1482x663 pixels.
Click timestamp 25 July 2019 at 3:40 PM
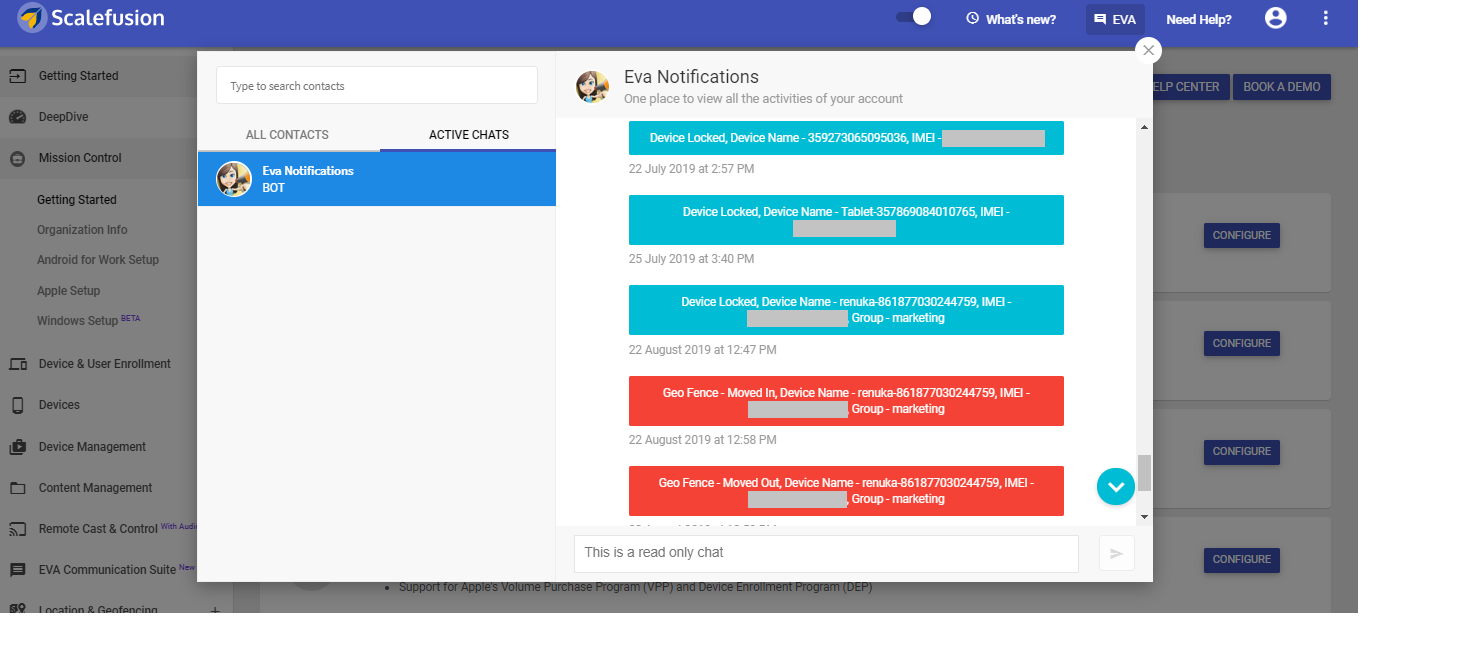point(692,259)
